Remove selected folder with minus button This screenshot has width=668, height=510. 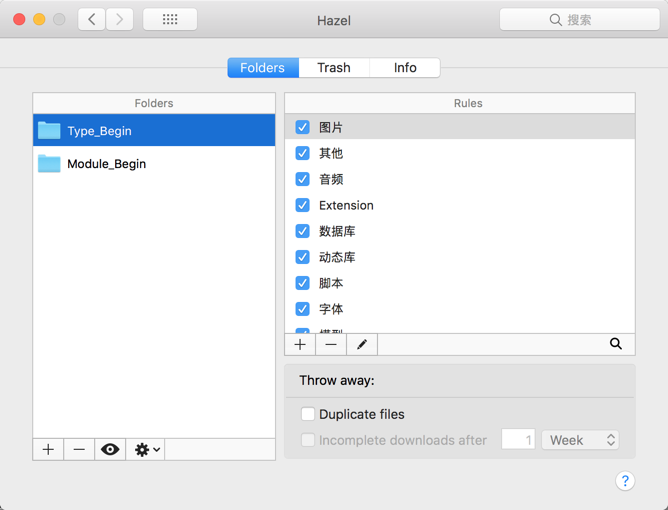coord(79,449)
